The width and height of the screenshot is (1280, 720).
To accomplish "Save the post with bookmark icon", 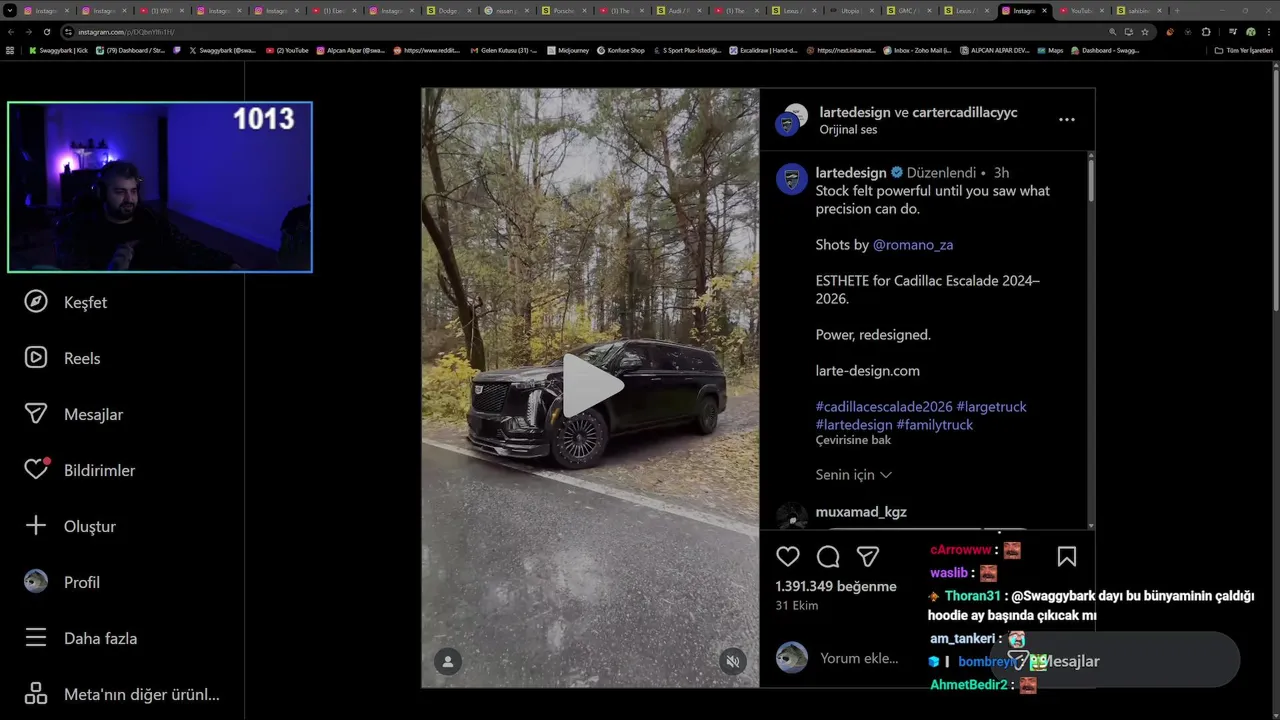I will coord(1067,557).
